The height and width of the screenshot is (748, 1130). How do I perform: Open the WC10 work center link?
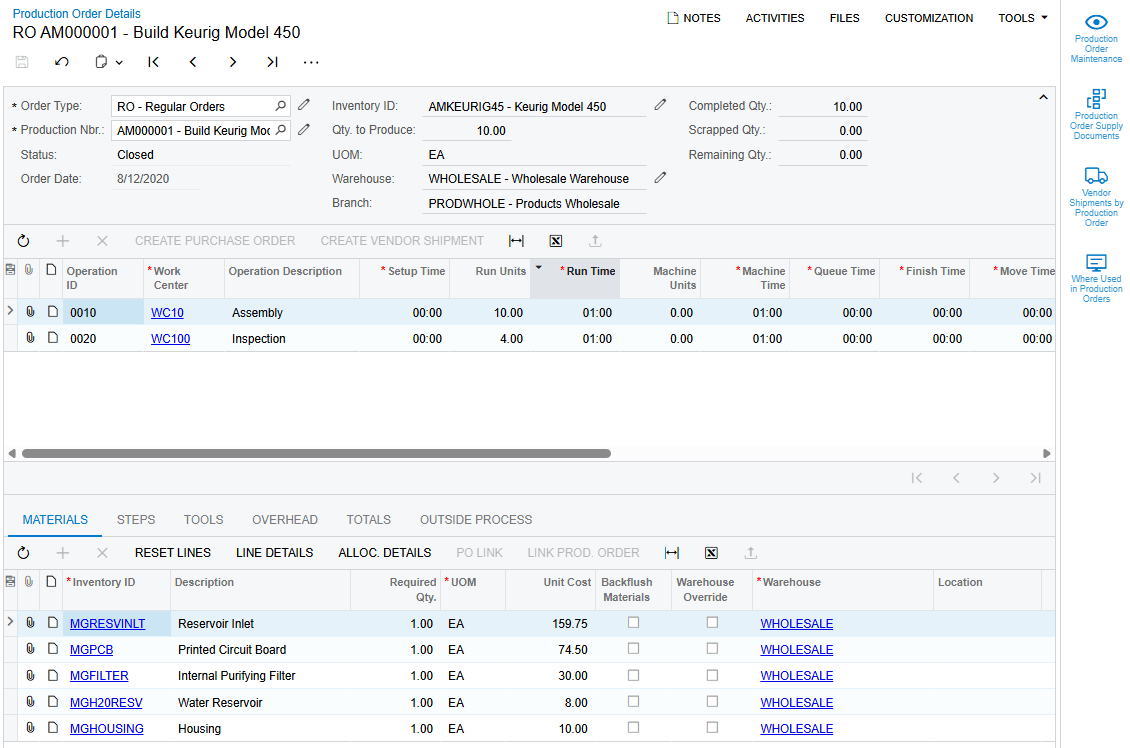click(167, 313)
